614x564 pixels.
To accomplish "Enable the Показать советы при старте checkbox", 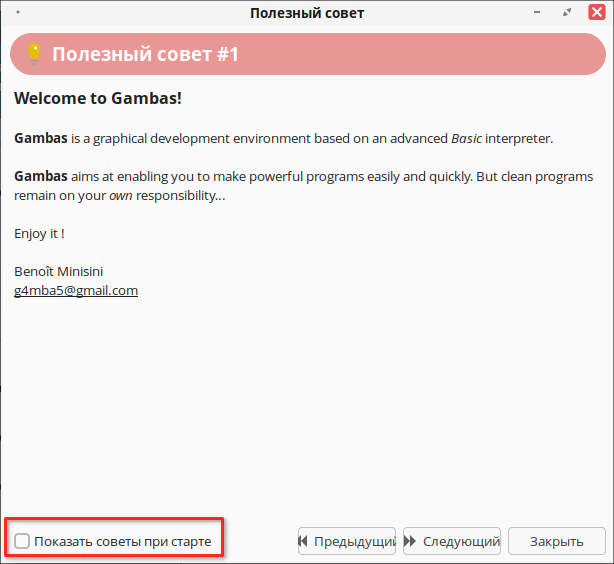I will click(22, 542).
